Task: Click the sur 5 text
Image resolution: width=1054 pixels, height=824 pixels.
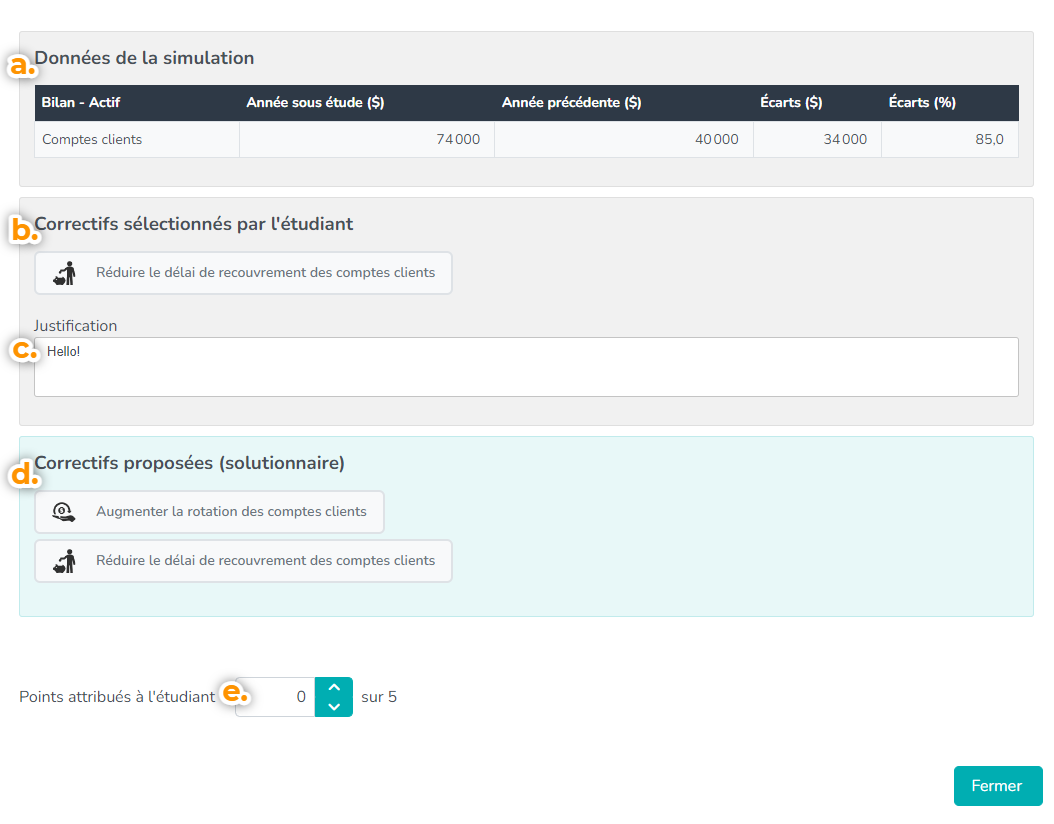Action: [x=379, y=697]
